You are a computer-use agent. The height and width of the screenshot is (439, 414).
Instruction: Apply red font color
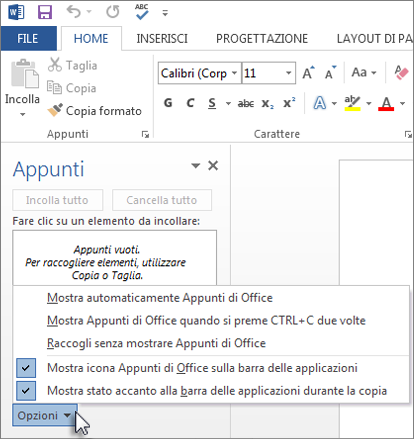pos(386,103)
